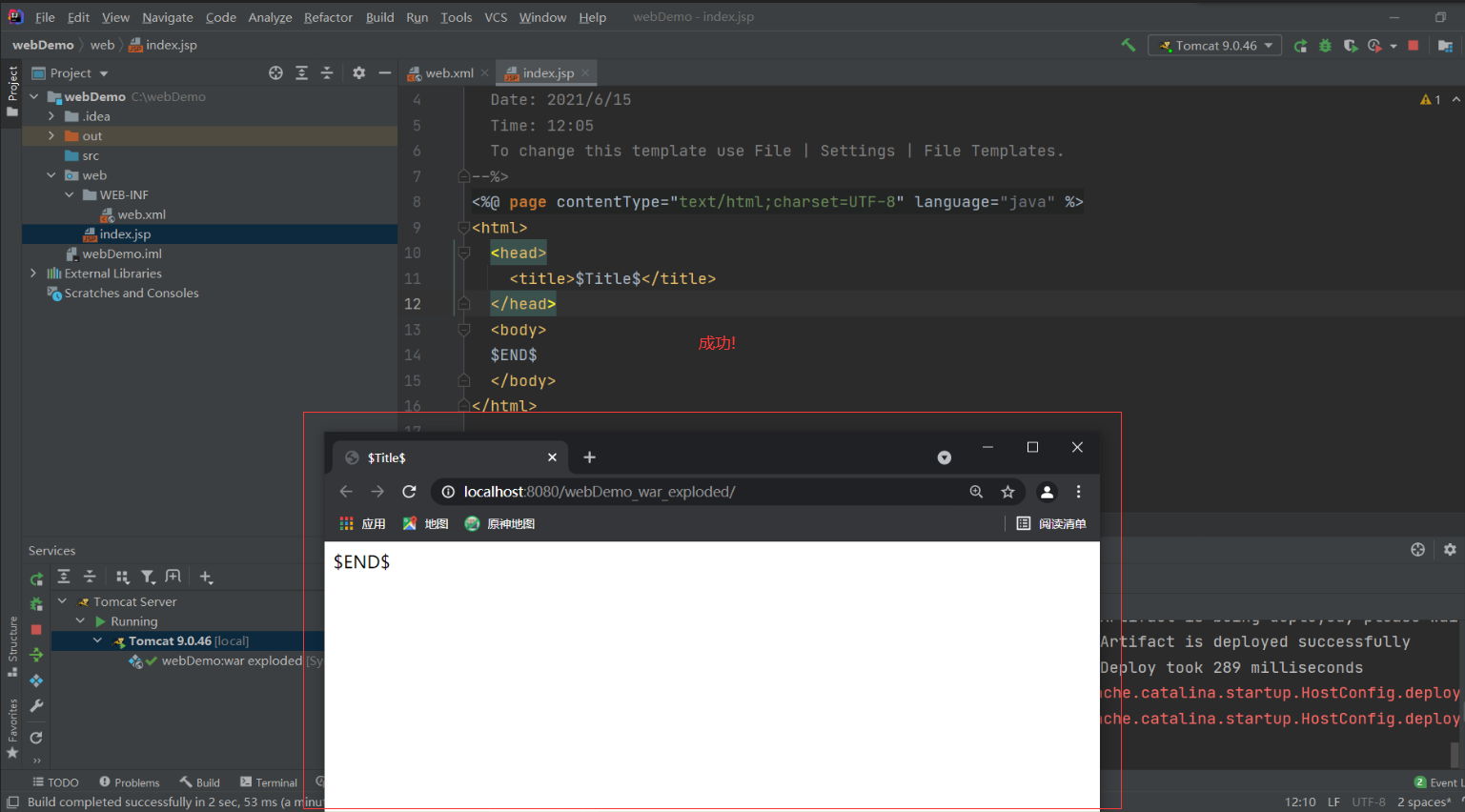Click the warning indicator showing 1
The image size is (1465, 812).
click(1430, 99)
